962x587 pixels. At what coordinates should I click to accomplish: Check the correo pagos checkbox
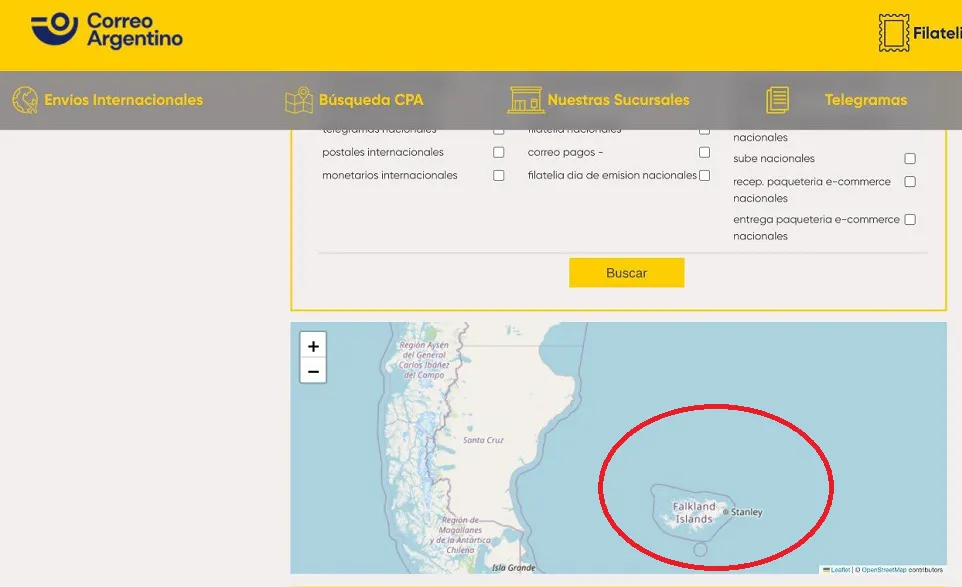704,153
